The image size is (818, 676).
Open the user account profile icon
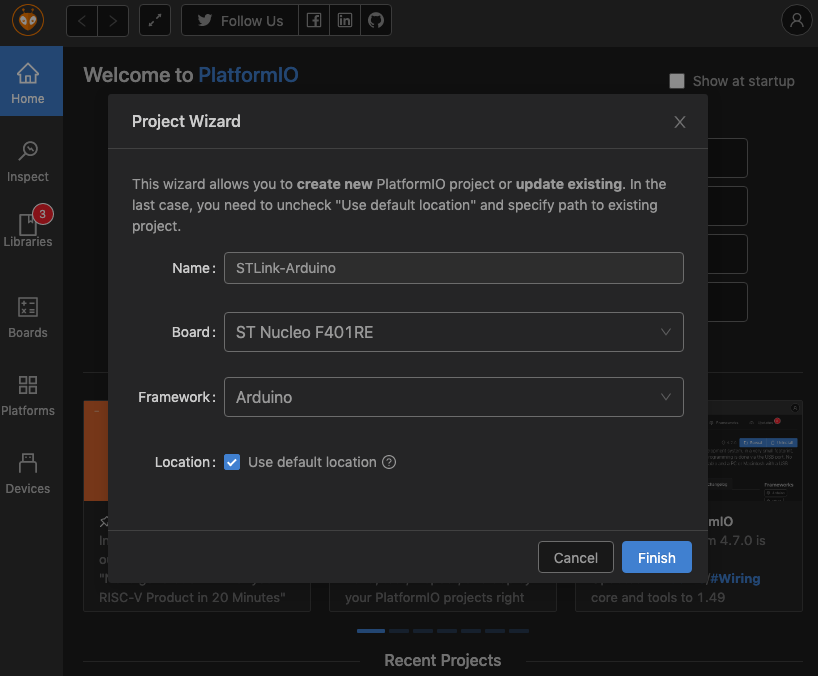pos(797,20)
